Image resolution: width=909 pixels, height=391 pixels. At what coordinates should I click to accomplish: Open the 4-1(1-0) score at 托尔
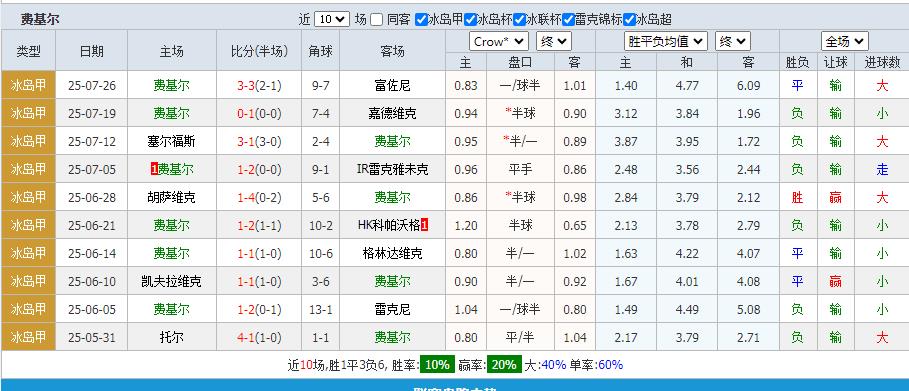[x=259, y=338]
